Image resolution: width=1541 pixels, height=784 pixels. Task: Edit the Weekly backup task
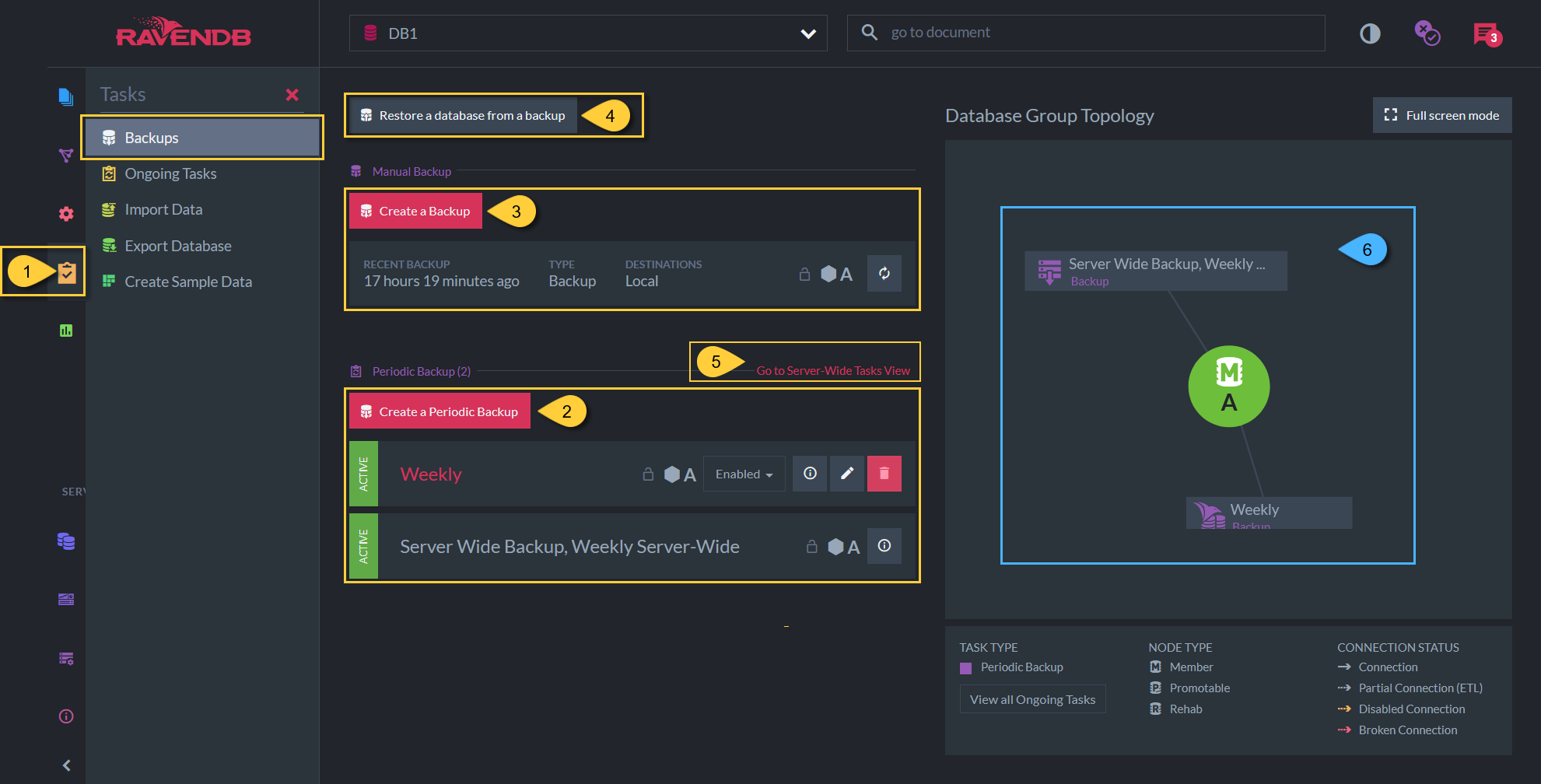coord(847,474)
